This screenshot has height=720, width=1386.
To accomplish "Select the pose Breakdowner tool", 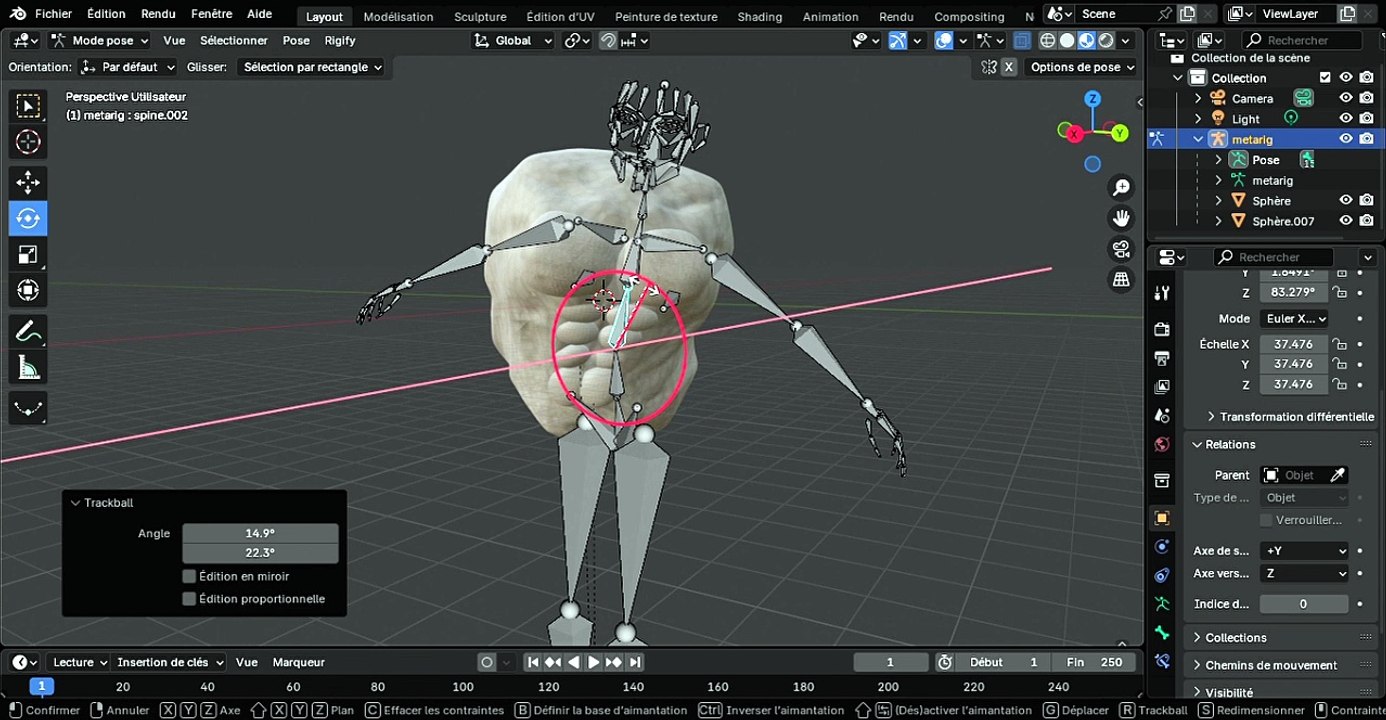I will (x=28, y=408).
